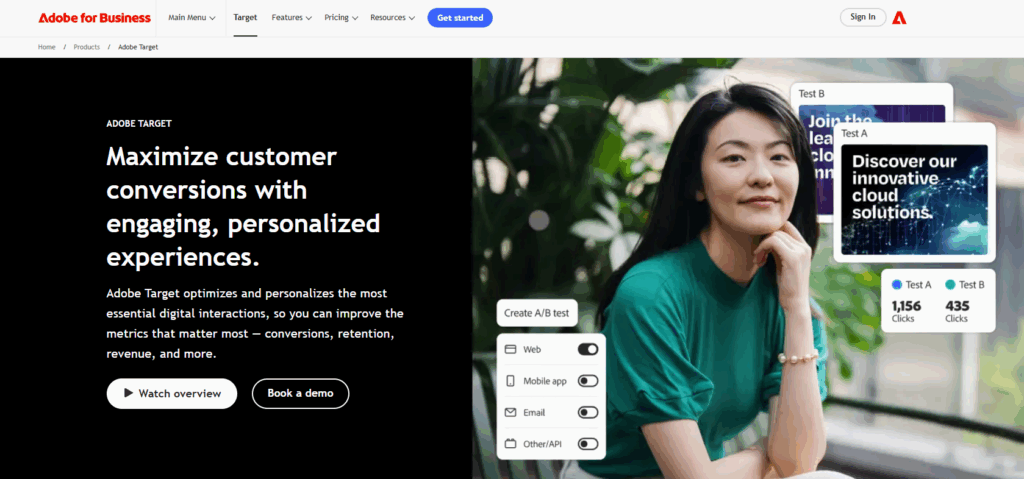This screenshot has height=479, width=1024.
Task: Open the Resources dropdown menu
Action: [x=392, y=18]
